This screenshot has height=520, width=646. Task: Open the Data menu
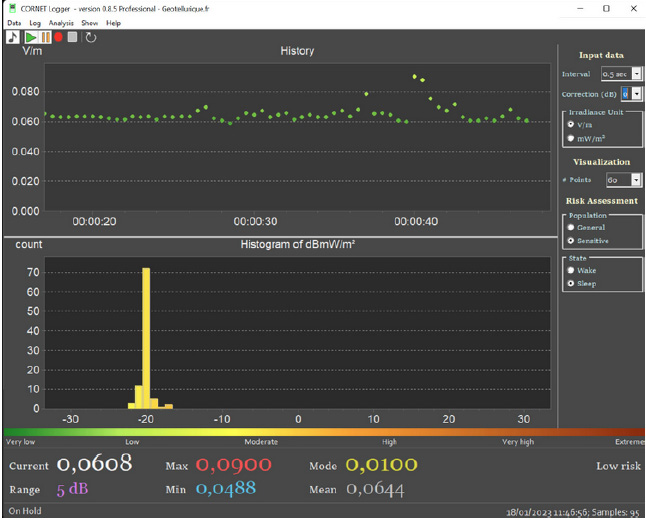(x=14, y=22)
